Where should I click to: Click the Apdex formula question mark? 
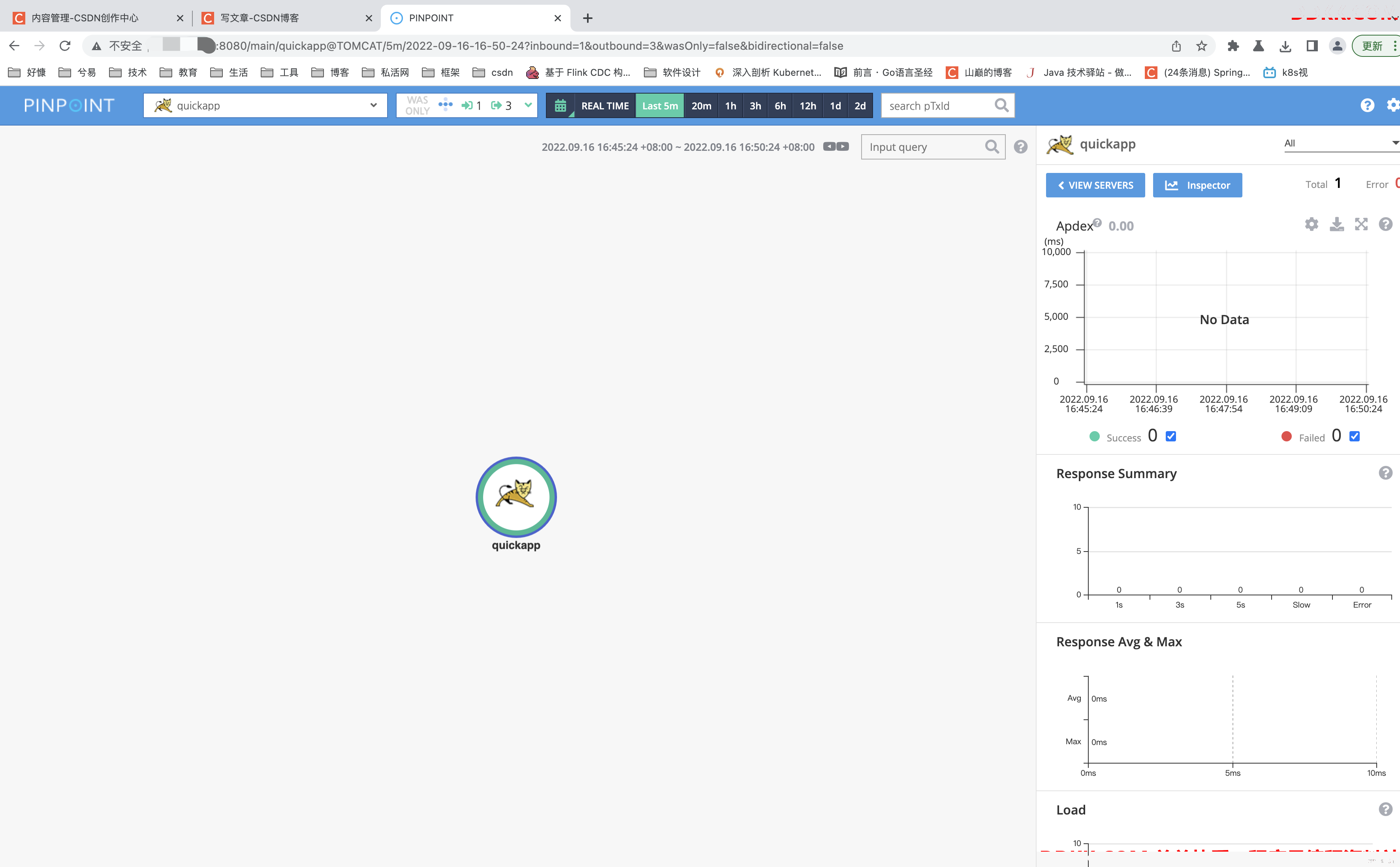pyautogui.click(x=1097, y=223)
